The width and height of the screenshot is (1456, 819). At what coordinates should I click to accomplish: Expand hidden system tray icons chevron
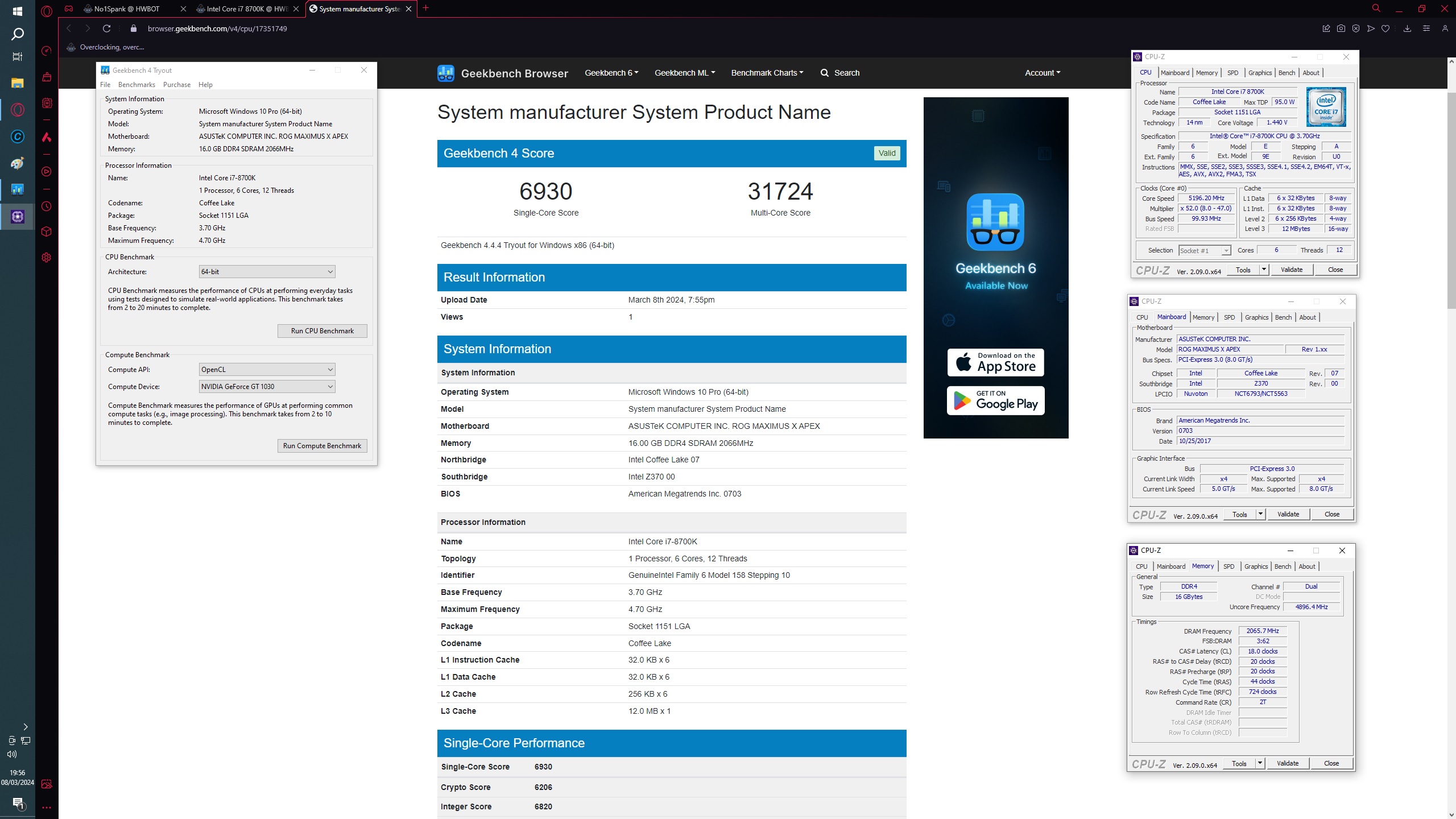(26, 727)
